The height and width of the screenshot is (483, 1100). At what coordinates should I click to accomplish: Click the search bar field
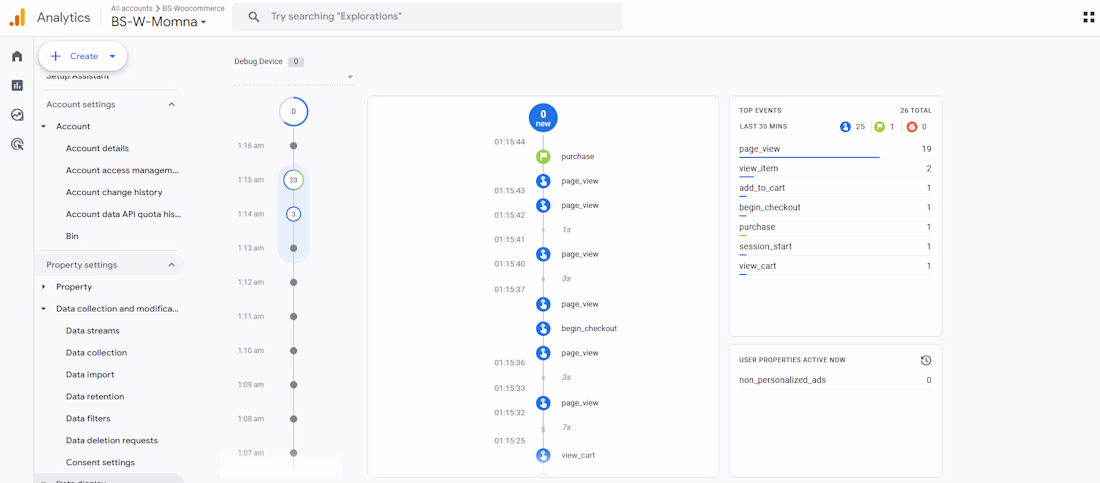[x=427, y=16]
